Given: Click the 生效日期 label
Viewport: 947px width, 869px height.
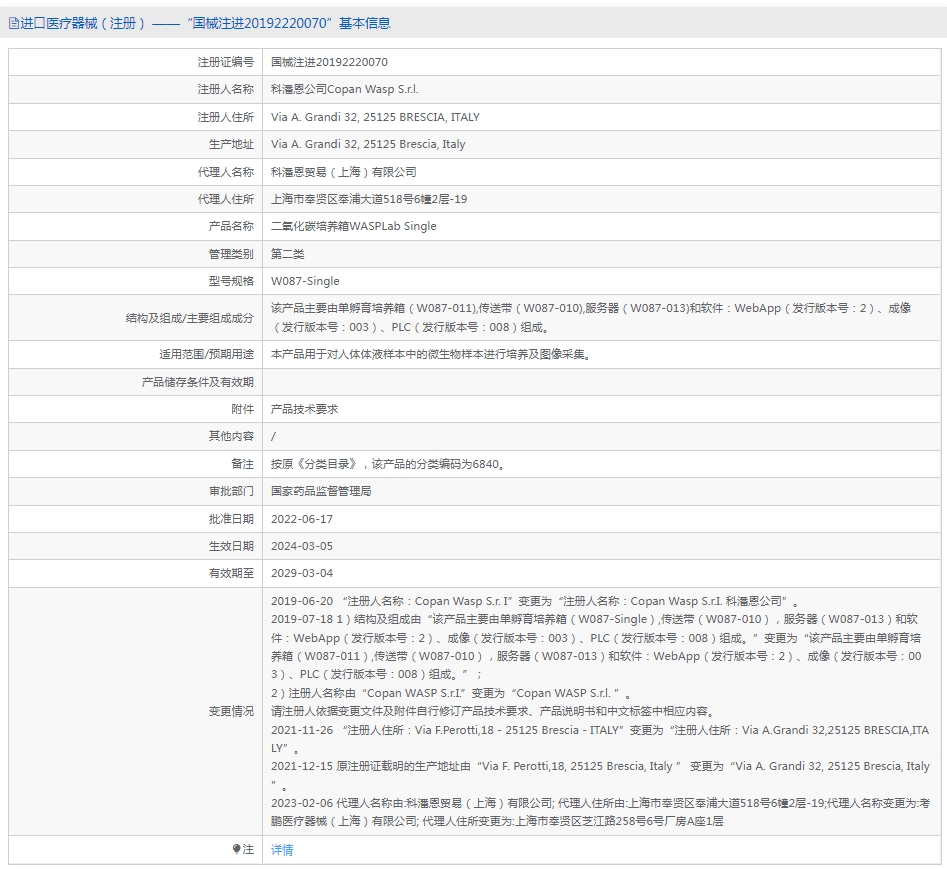Looking at the screenshot, I should pos(231,547).
